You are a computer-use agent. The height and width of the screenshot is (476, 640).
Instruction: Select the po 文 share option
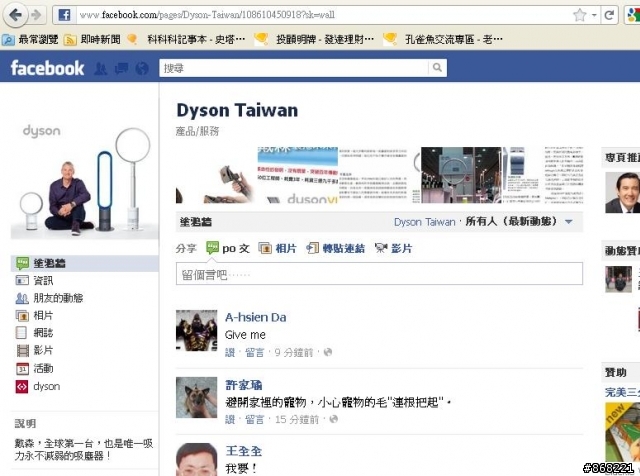click(228, 248)
